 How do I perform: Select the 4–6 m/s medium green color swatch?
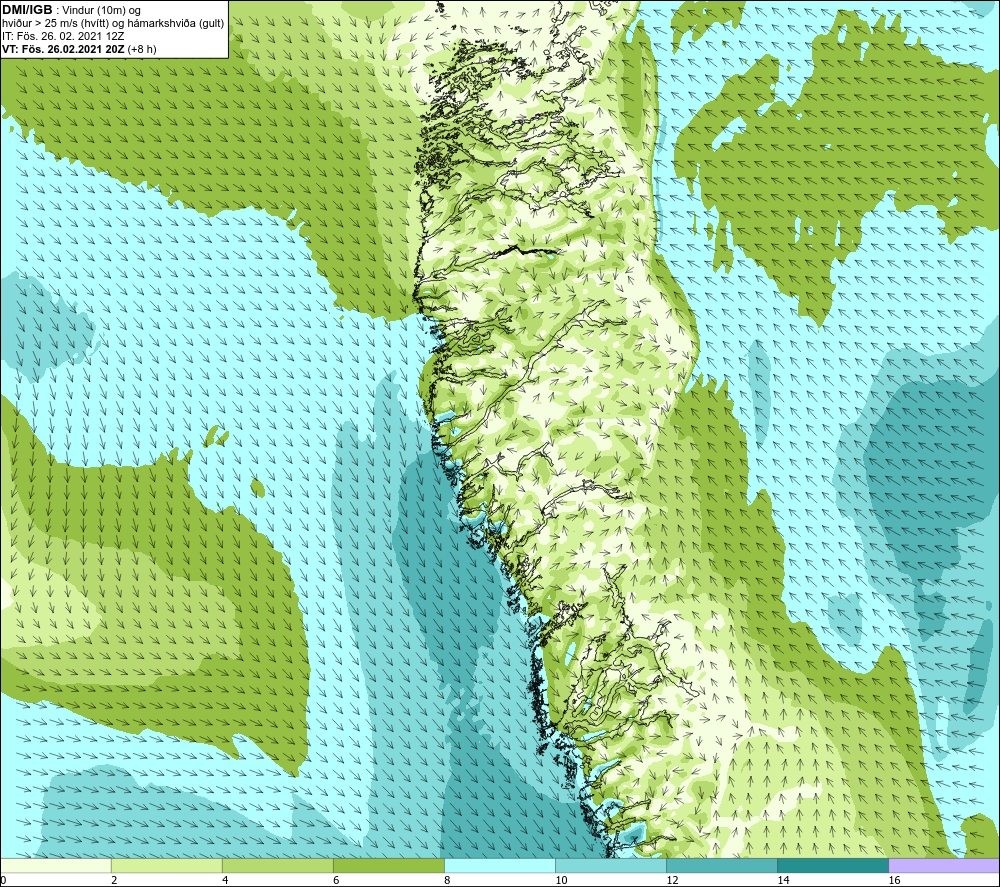click(277, 865)
